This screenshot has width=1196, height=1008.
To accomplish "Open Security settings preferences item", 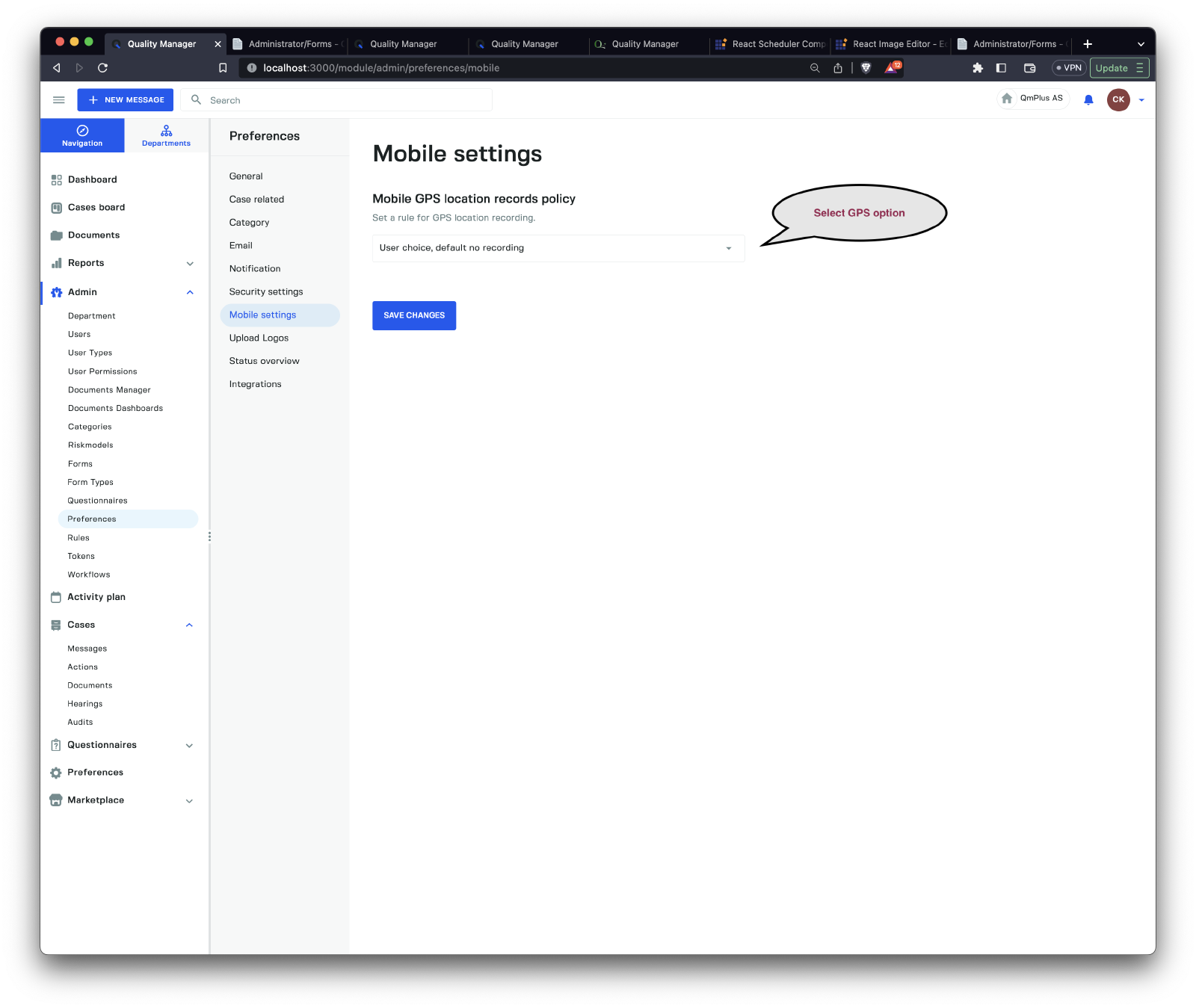I will pyautogui.click(x=266, y=292).
